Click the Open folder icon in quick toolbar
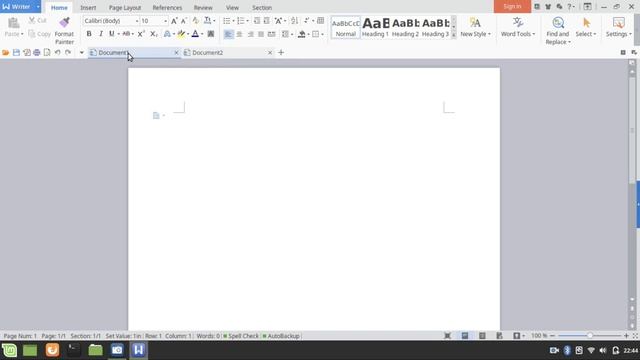Screen dimensions: 640x360 (6, 53)
